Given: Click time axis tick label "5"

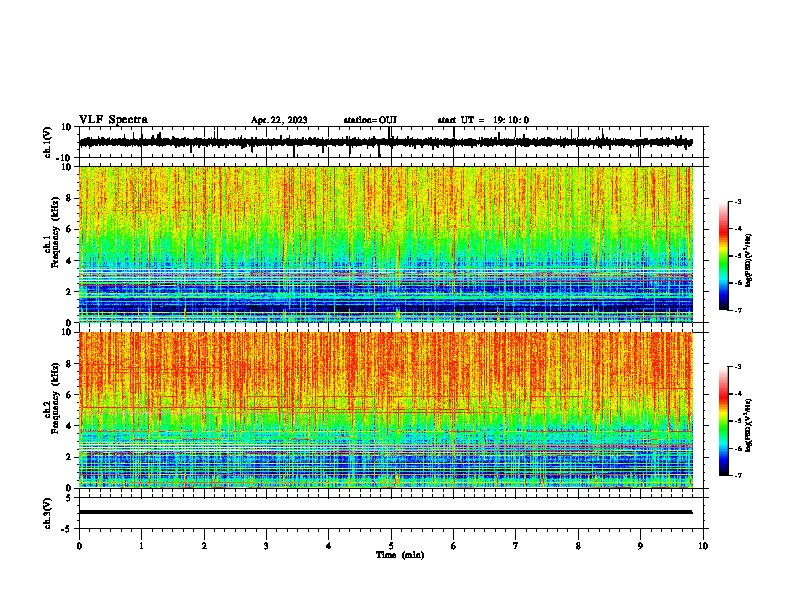Looking at the screenshot, I should pyautogui.click(x=391, y=546).
